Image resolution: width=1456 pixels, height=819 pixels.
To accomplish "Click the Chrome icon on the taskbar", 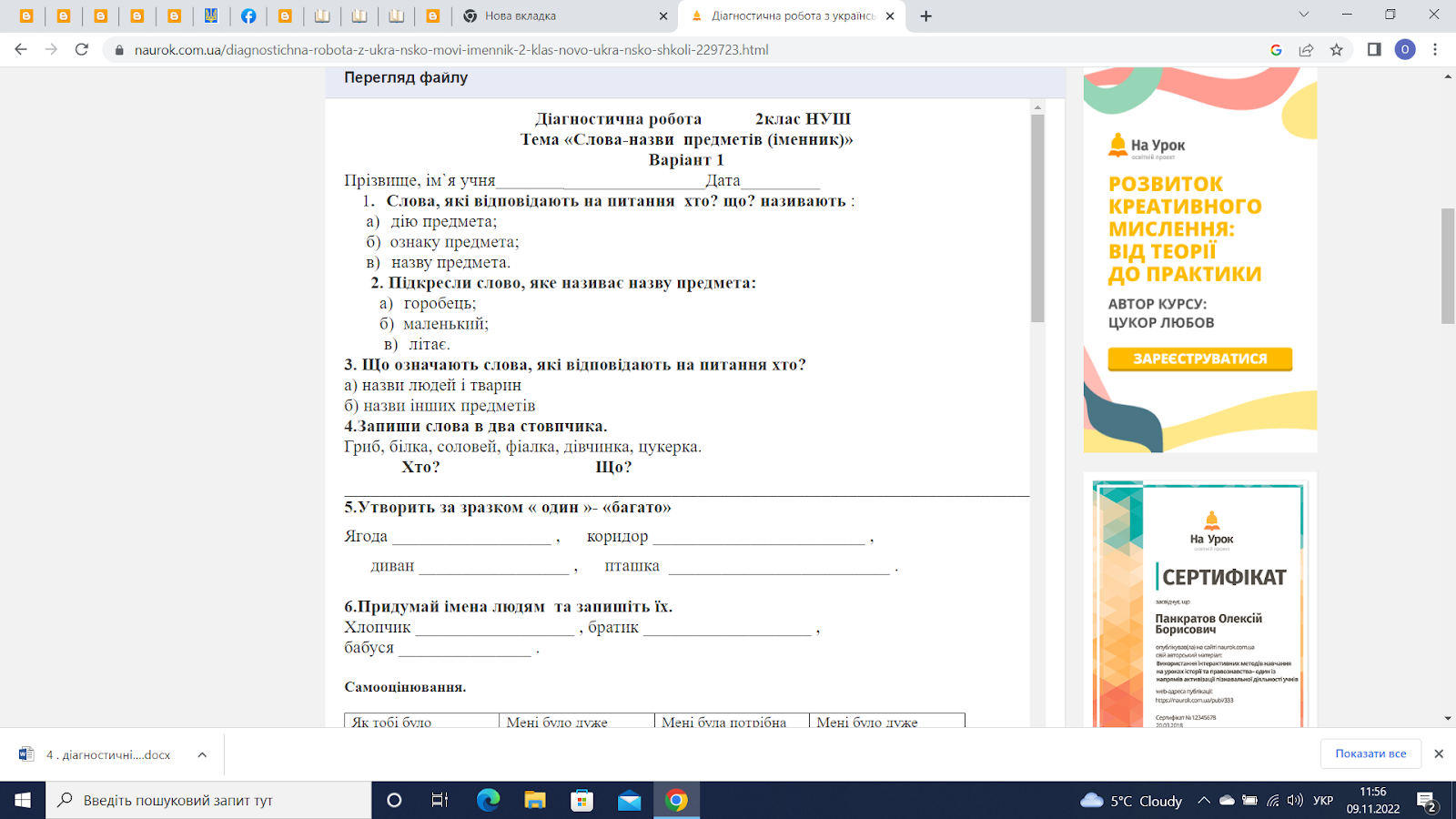I will click(676, 800).
